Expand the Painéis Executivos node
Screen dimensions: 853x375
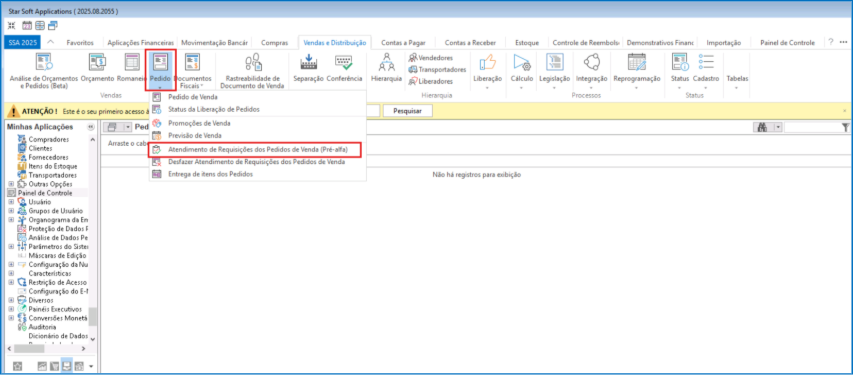pos(11,309)
